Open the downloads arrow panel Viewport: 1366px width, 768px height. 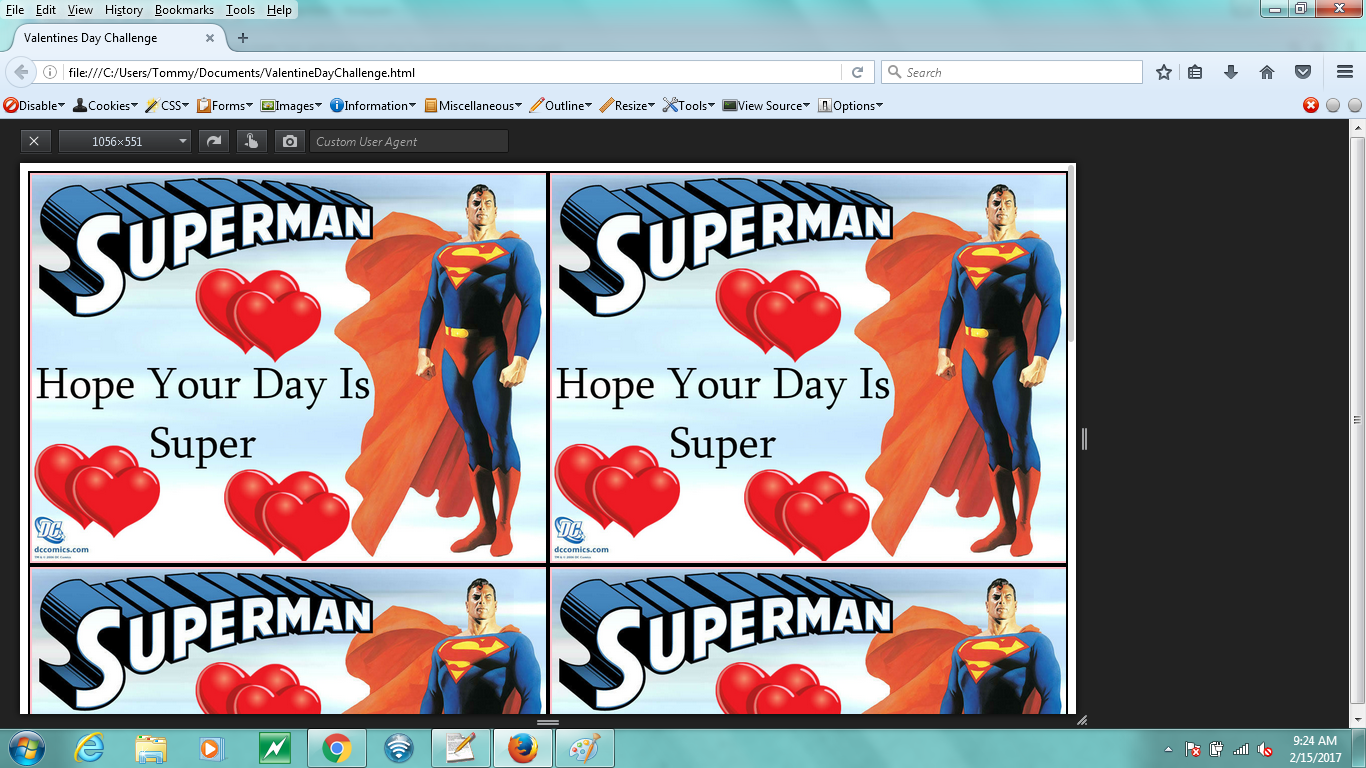coord(1231,72)
